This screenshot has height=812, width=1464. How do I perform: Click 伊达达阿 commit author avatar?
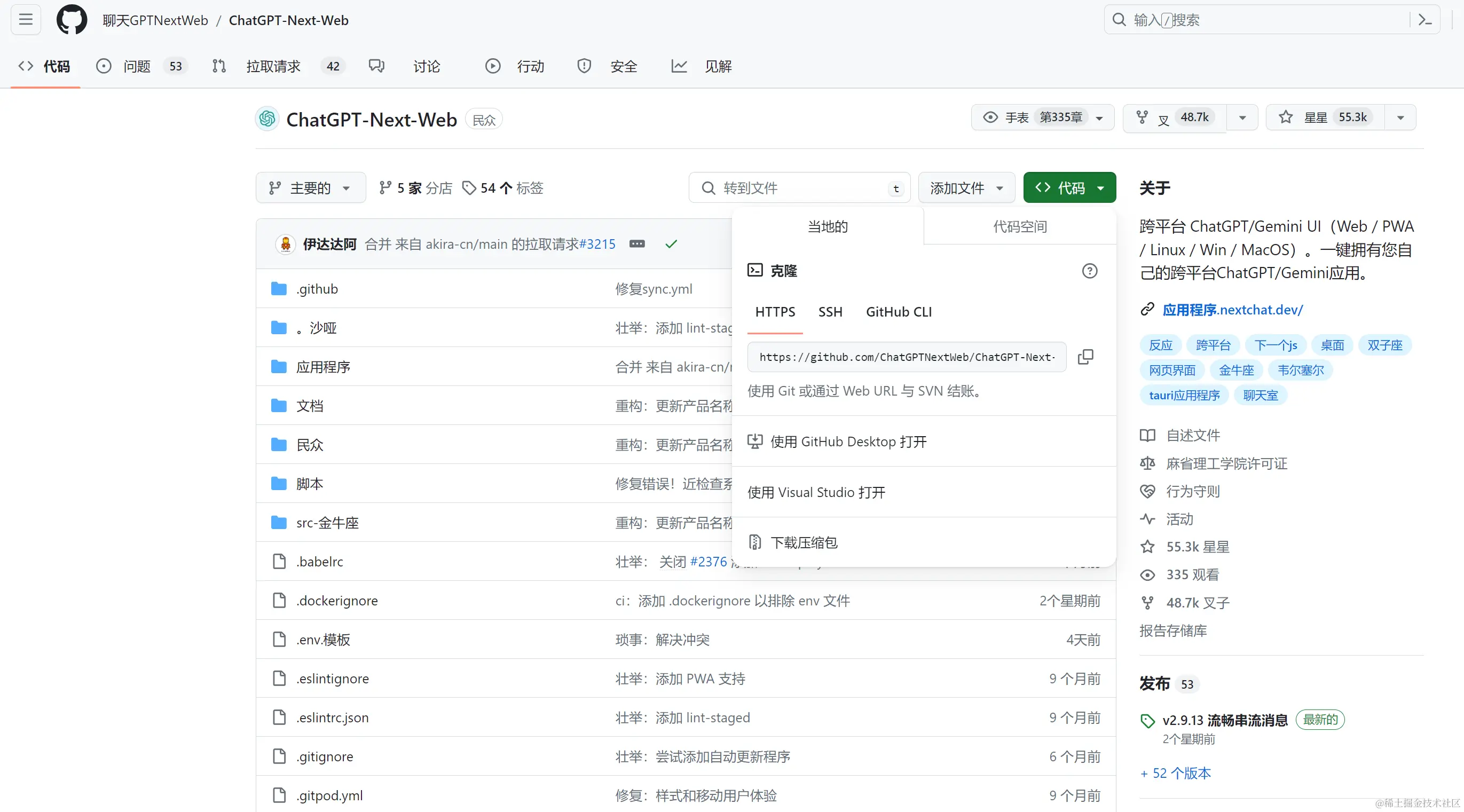tap(285, 244)
